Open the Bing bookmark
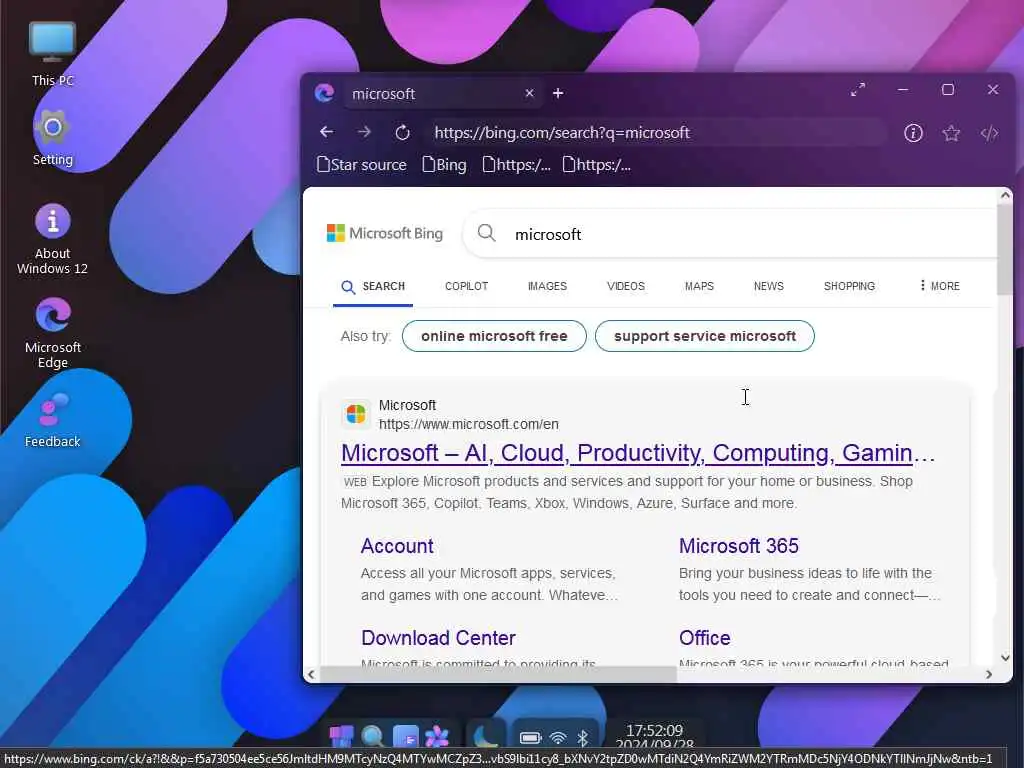Viewport: 1024px width, 768px height. pyautogui.click(x=445, y=165)
